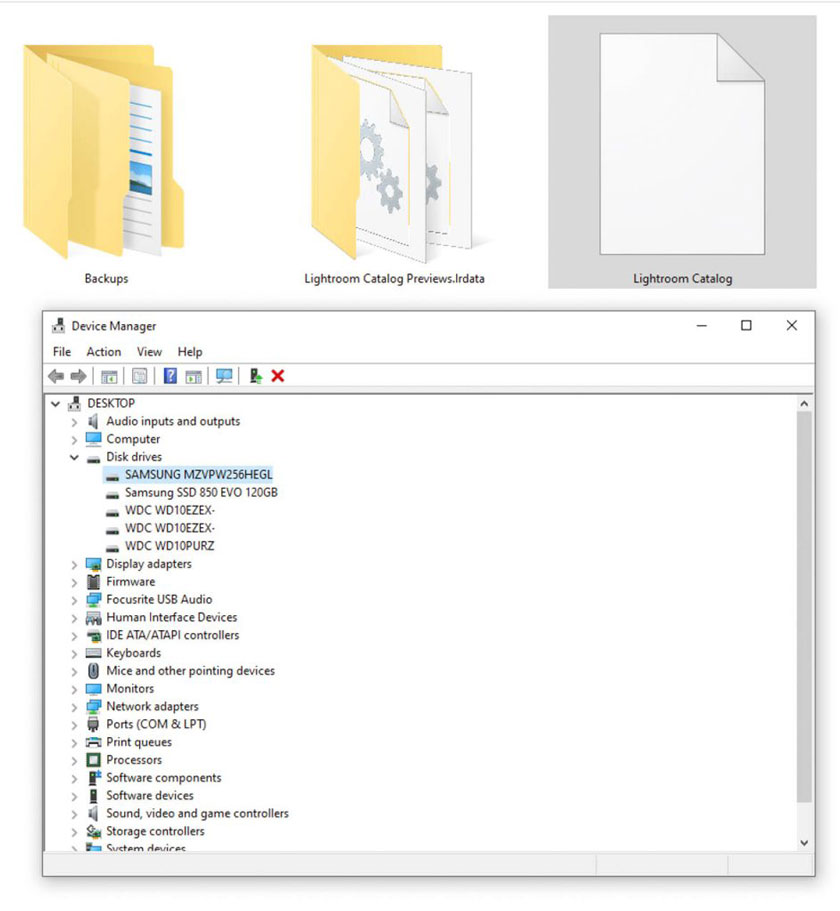Click the Storage controllers icon
The image size is (840, 911).
click(93, 831)
